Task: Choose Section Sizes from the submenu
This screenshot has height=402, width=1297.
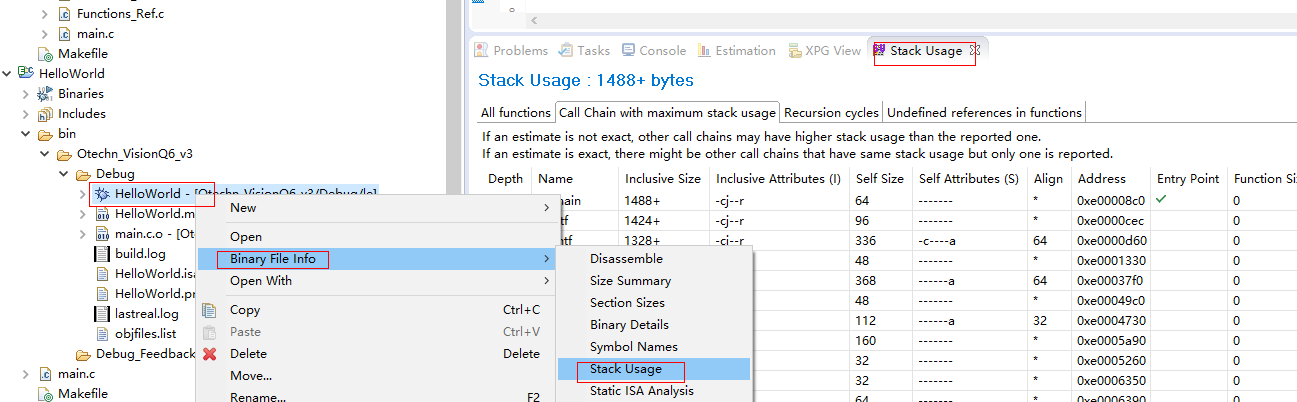Action: (x=627, y=303)
